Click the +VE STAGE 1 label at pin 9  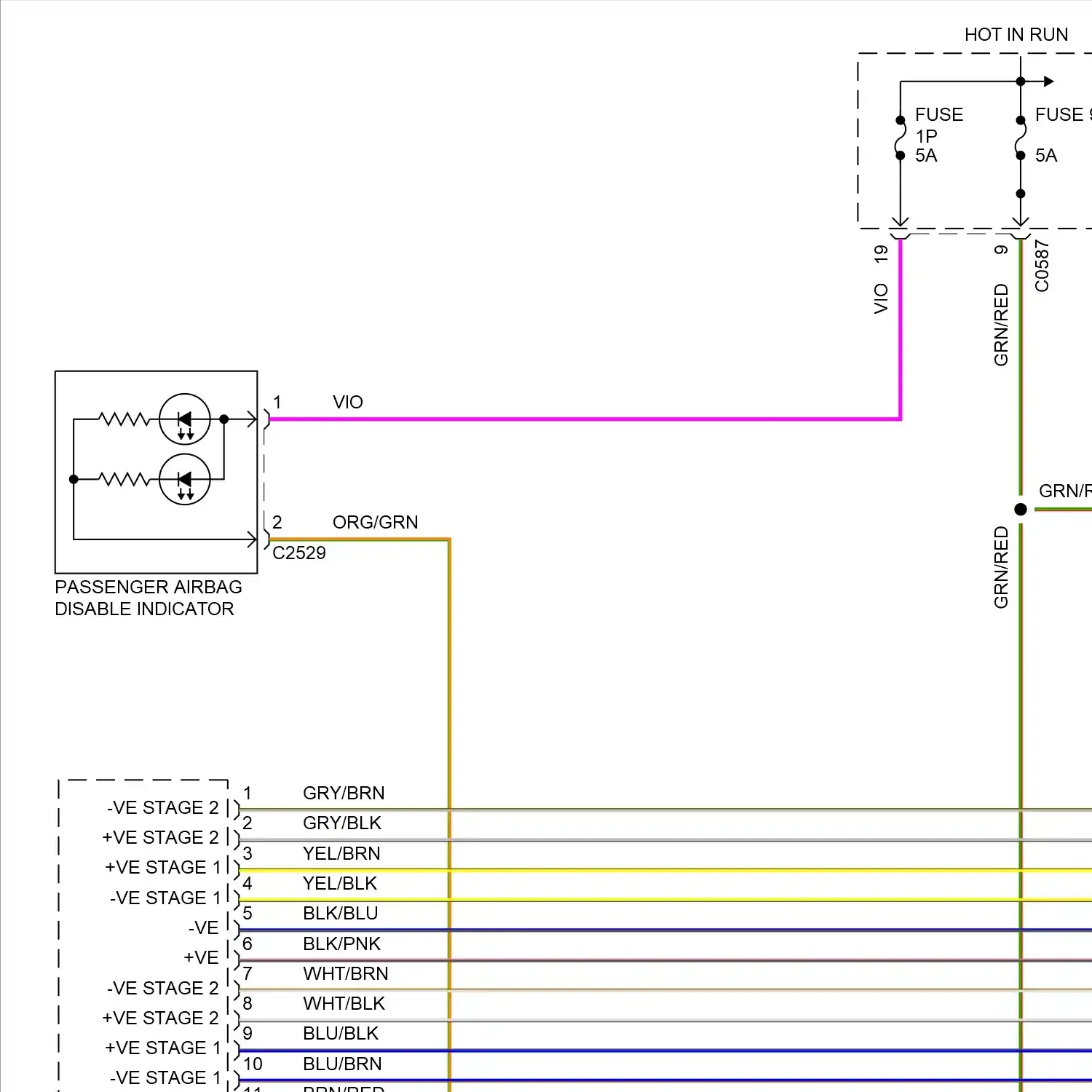pyautogui.click(x=163, y=1048)
